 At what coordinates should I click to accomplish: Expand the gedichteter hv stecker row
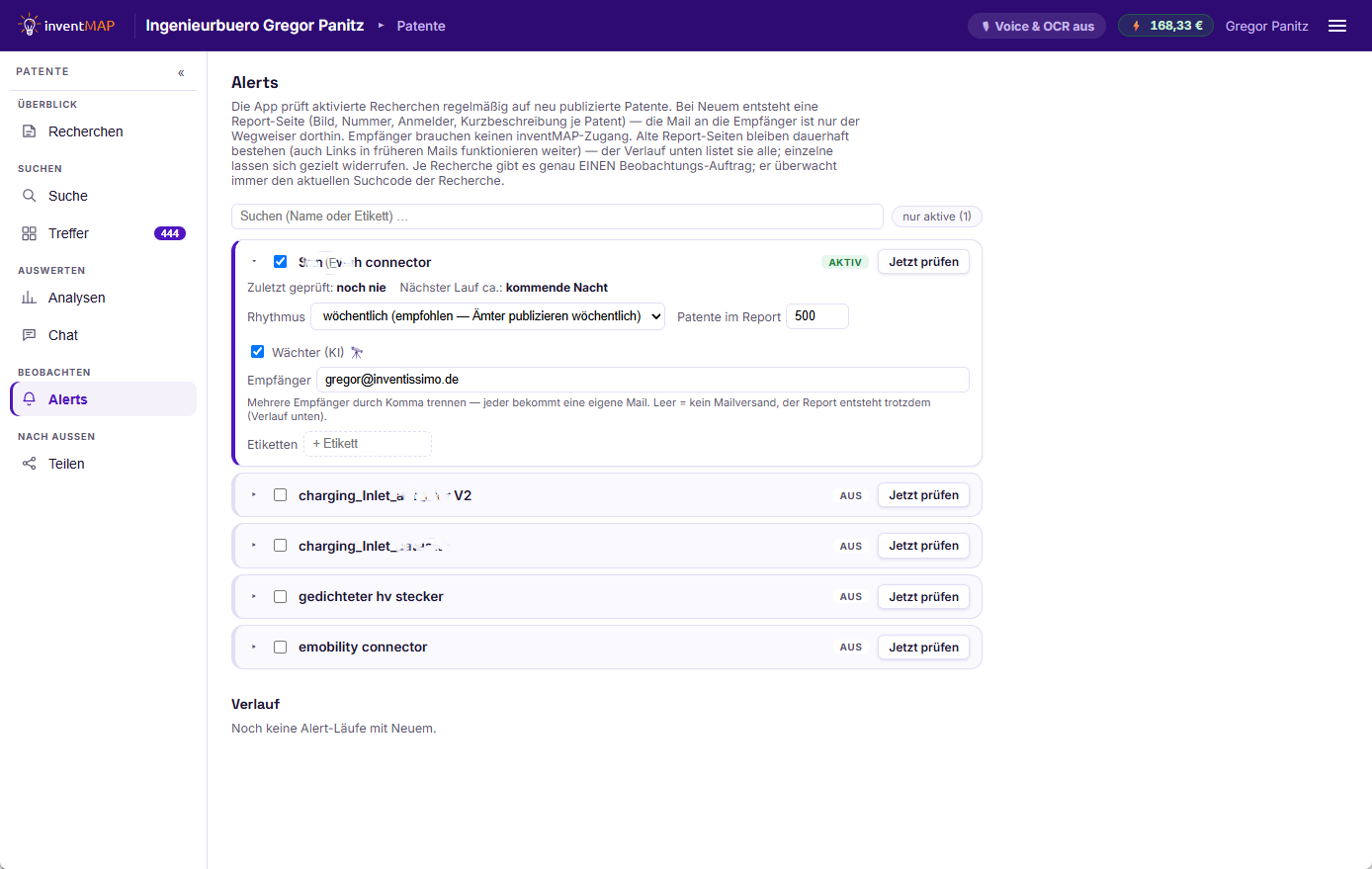point(254,596)
